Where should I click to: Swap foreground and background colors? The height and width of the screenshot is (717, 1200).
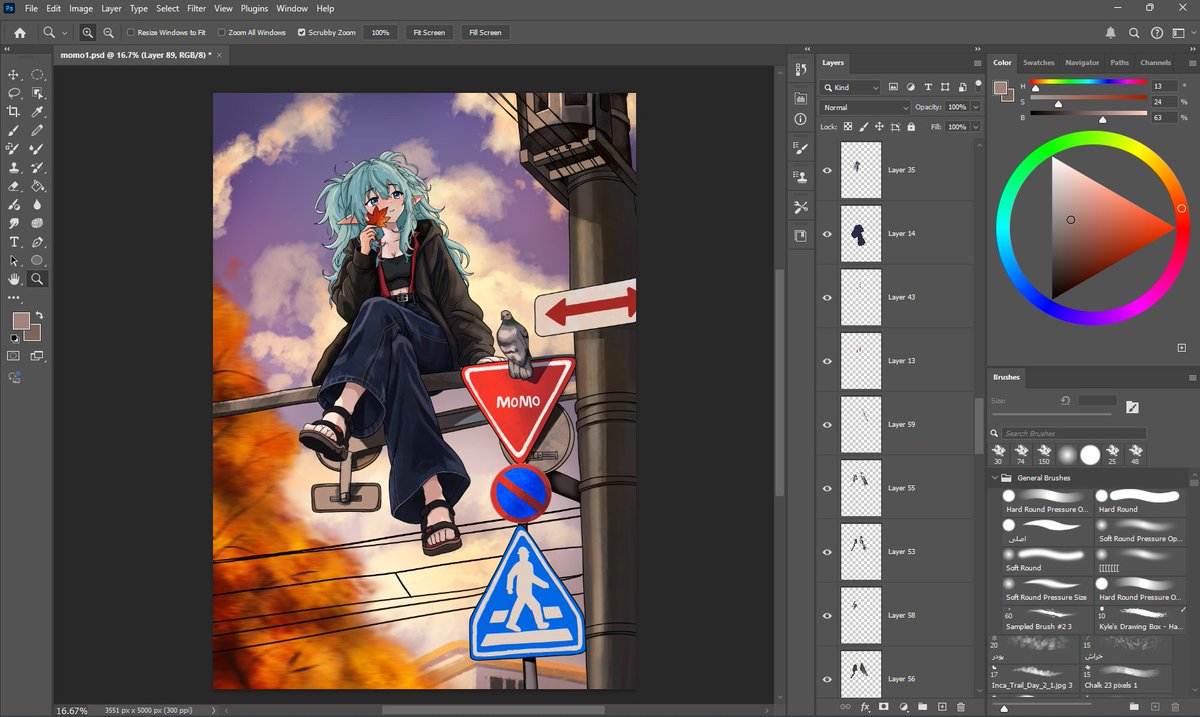click(39, 315)
